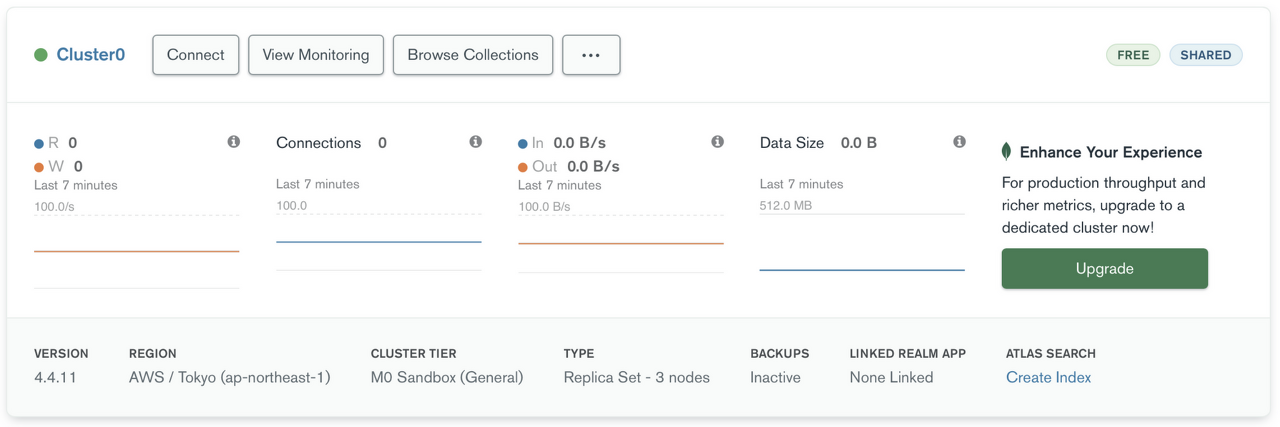Viewport: 1280px width, 427px height.
Task: Click the info icon beside Data Size
Action: click(959, 142)
